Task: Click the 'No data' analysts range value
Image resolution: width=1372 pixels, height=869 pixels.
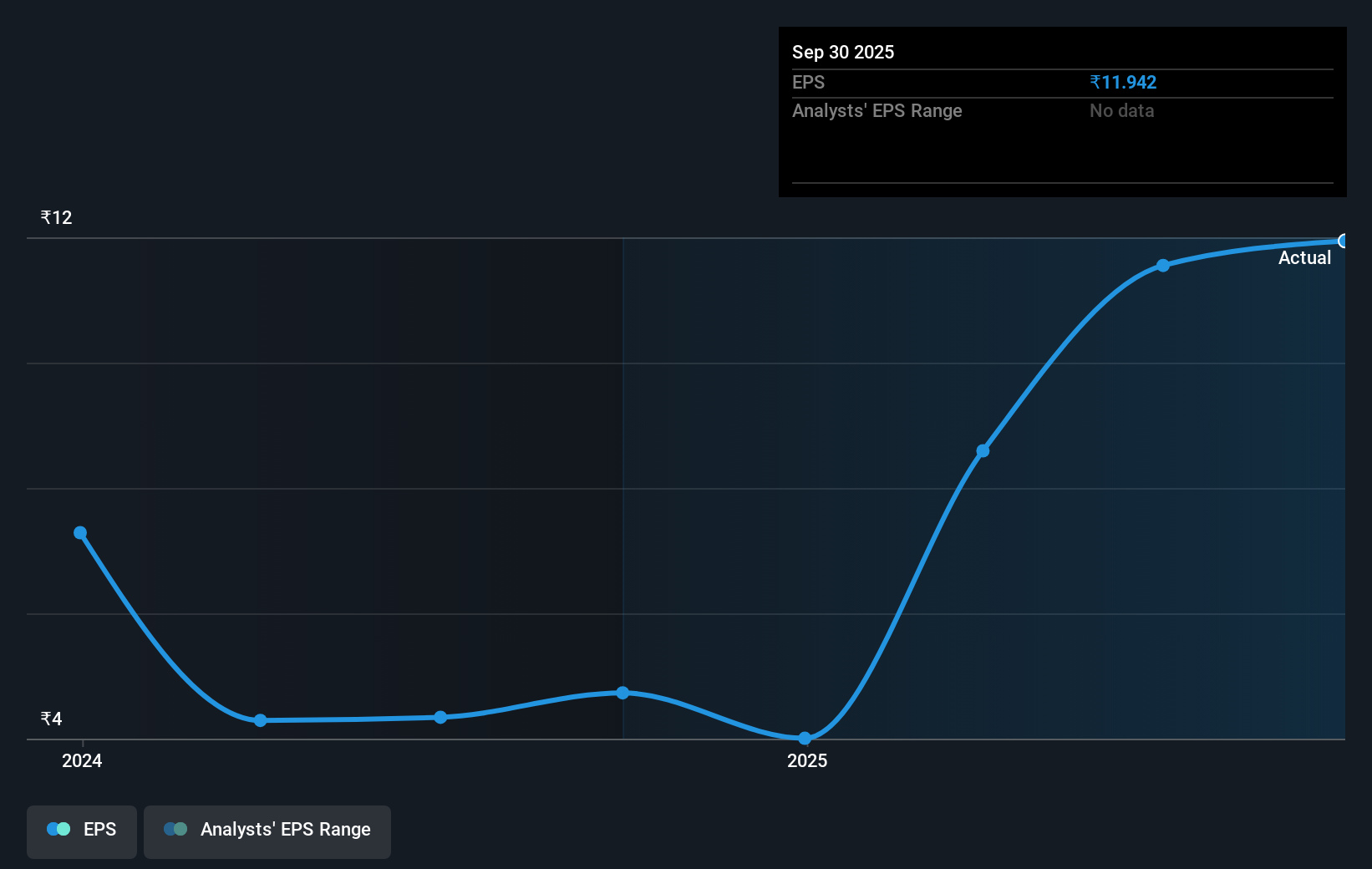Action: [1121, 111]
